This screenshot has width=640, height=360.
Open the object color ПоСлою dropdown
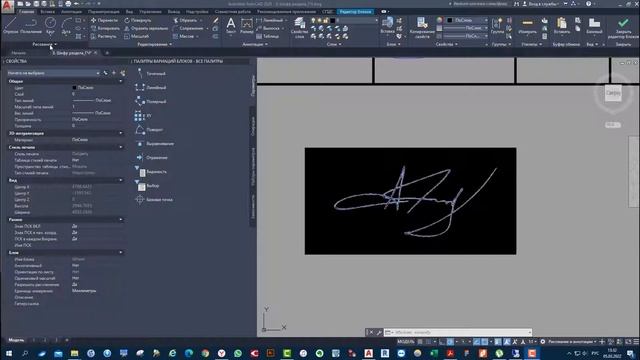pyautogui.click(x=467, y=20)
